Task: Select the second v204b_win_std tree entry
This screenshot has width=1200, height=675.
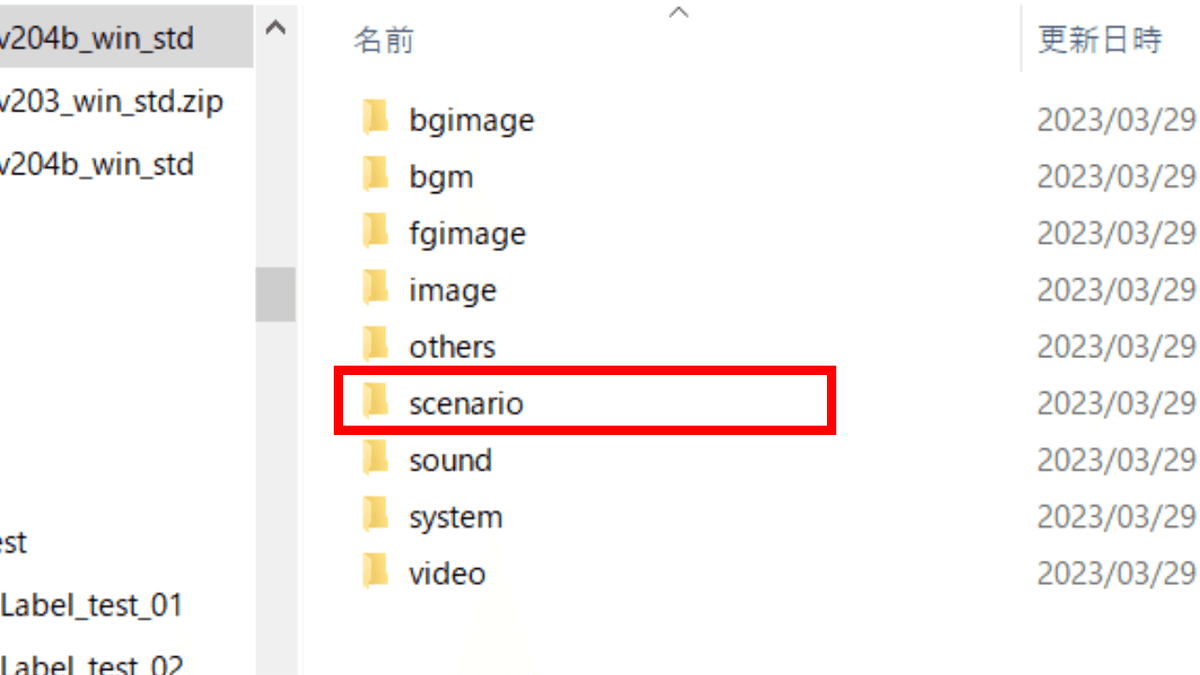Action: pos(97,163)
